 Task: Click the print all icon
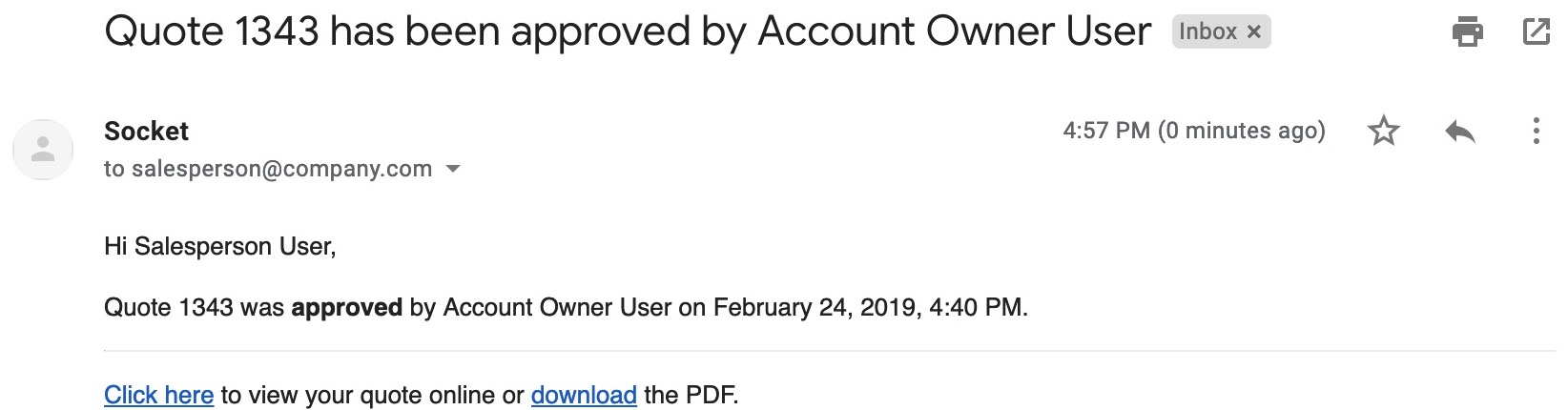tap(1467, 31)
